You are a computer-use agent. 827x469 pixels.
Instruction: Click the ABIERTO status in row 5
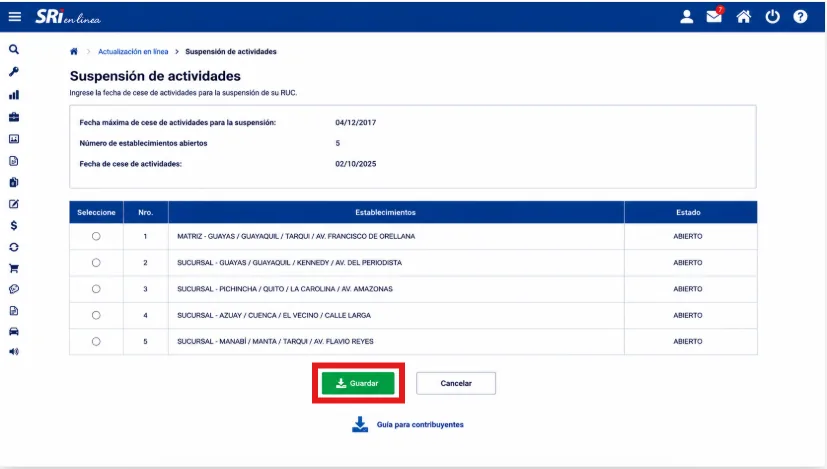tap(688, 341)
